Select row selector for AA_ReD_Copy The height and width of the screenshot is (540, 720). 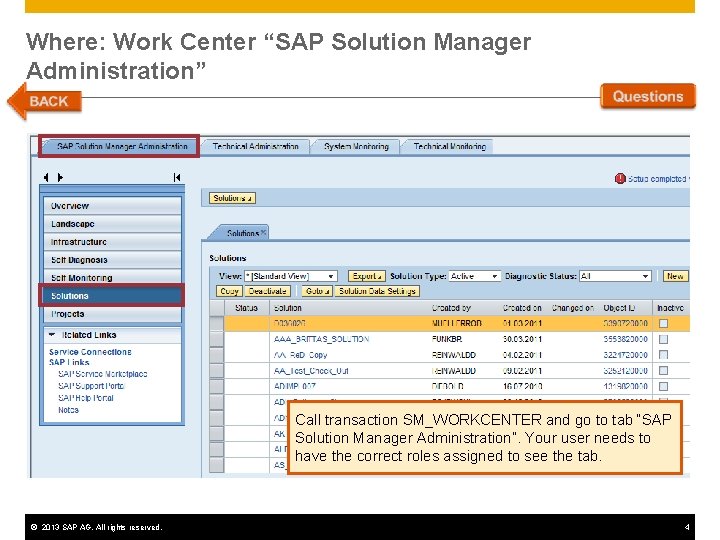coord(216,354)
